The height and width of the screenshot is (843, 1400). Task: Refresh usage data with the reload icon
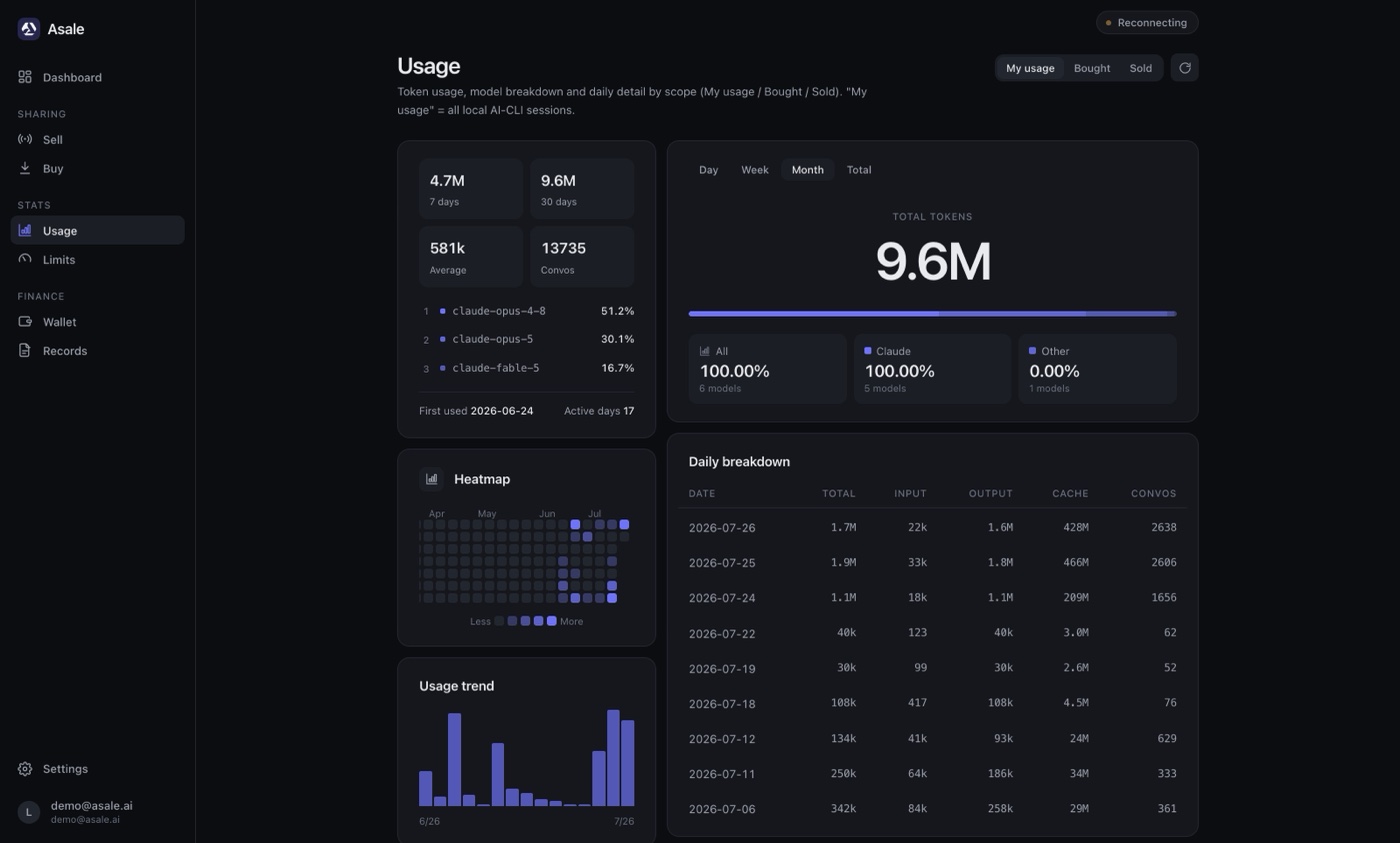[x=1185, y=68]
